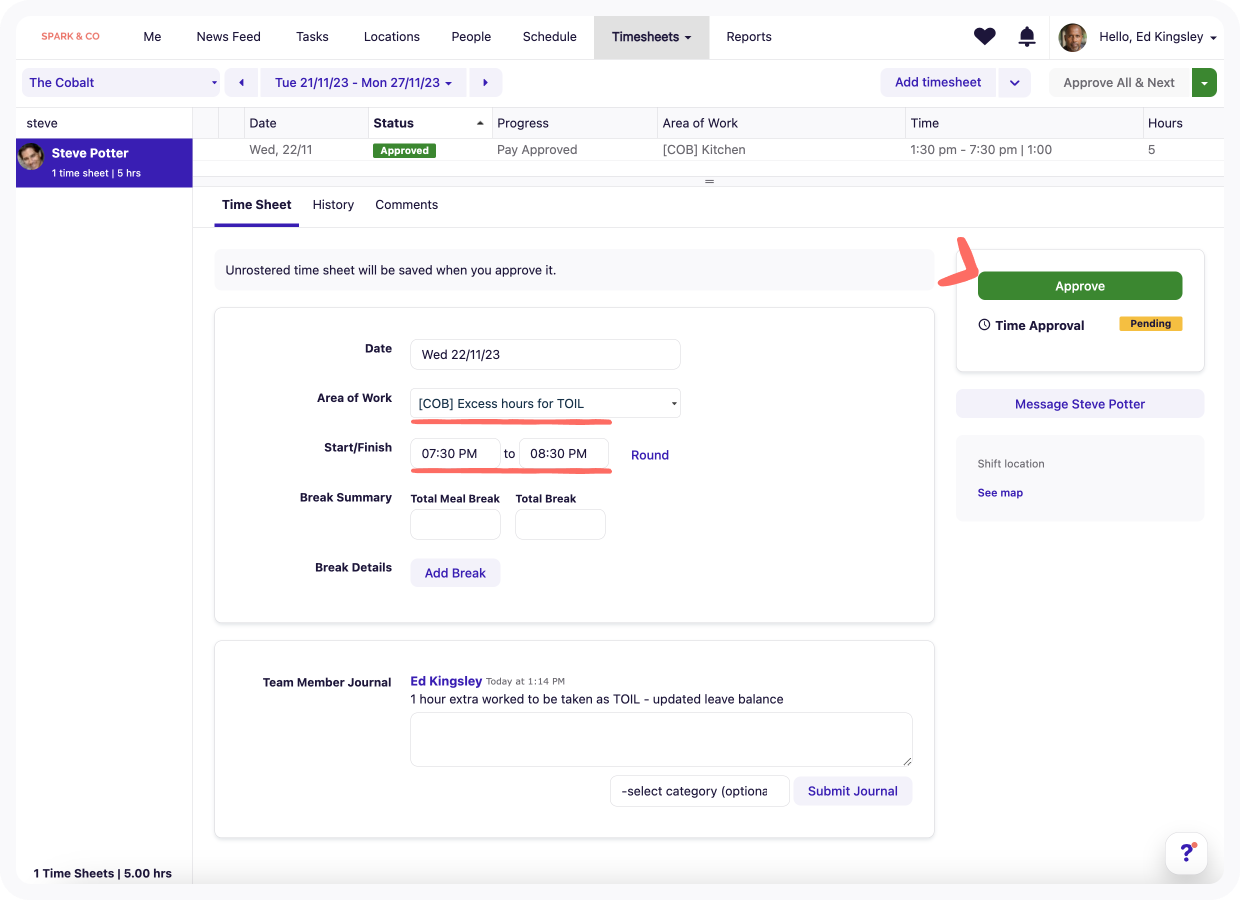This screenshot has width=1240, height=900.
Task: Select the Time Sheet tab
Action: tap(257, 205)
